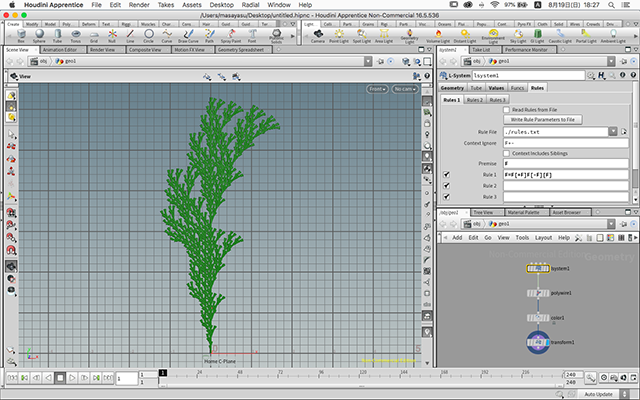Toggle Context Includes Siblings checkbox
This screenshot has height=400, width=640.
pyautogui.click(x=506, y=152)
